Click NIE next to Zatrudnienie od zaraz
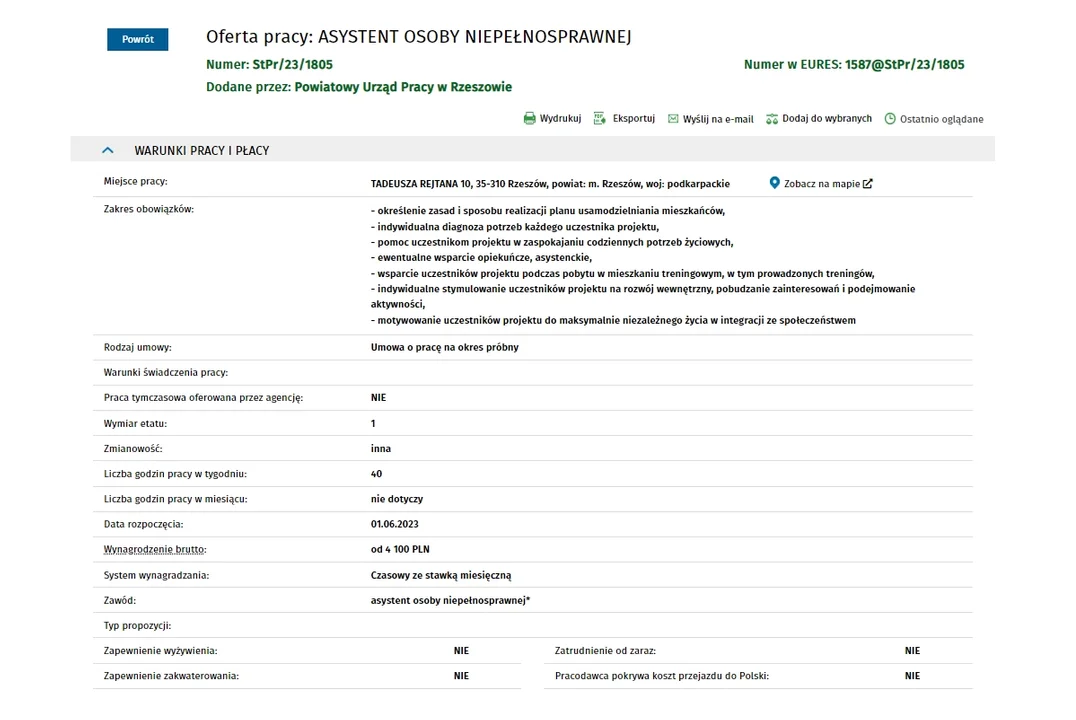Image resolution: width=1076 pixels, height=720 pixels. pyautogui.click(x=912, y=651)
